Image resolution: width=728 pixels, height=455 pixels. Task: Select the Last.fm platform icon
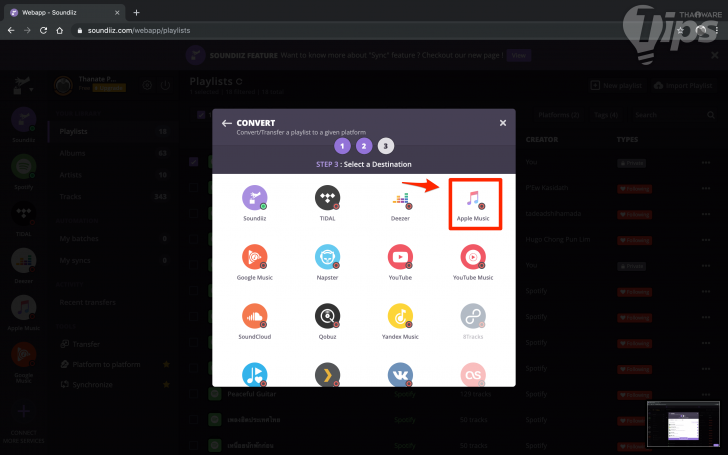point(473,374)
